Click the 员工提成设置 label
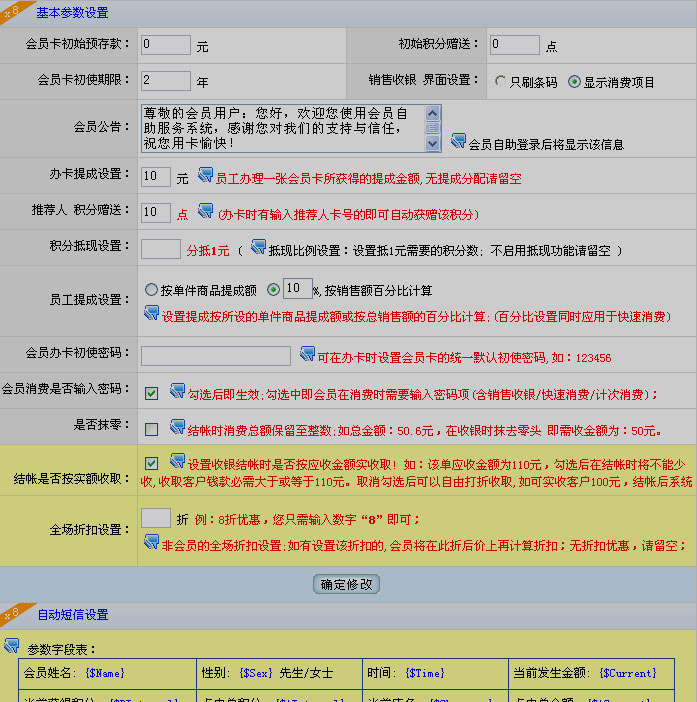 point(90,300)
